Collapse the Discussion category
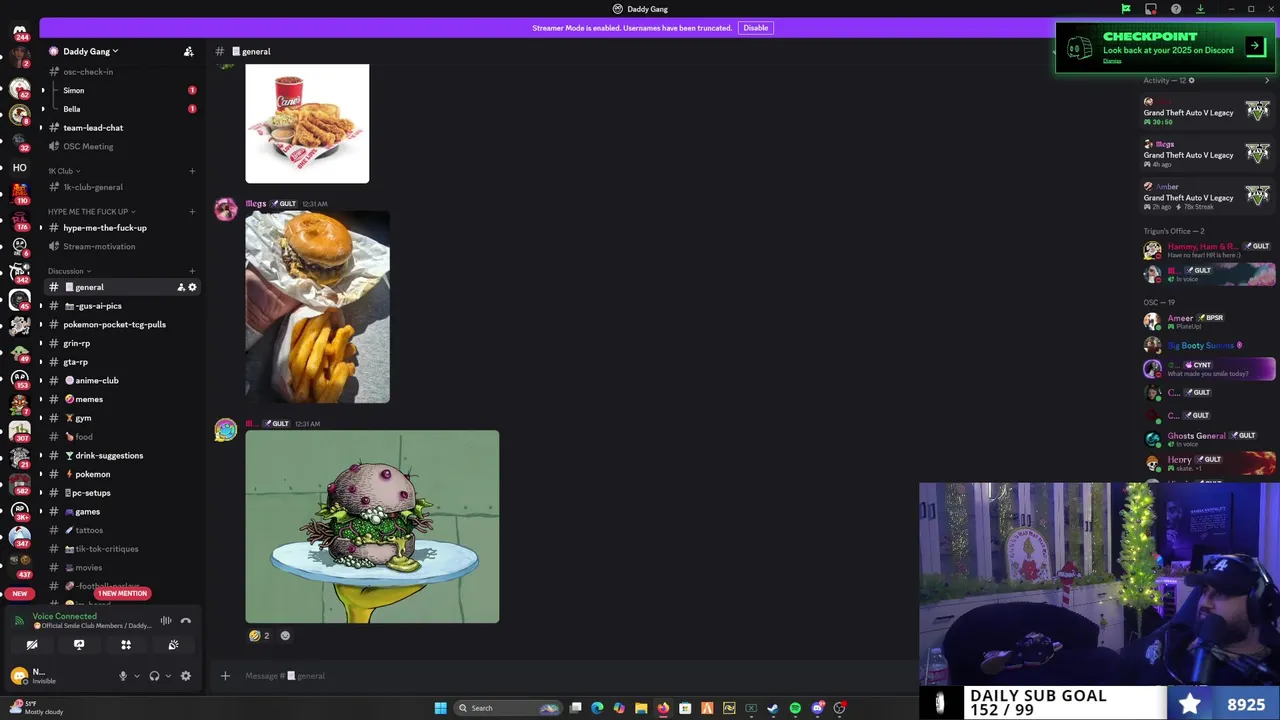The height and width of the screenshot is (720, 1280). [69, 271]
